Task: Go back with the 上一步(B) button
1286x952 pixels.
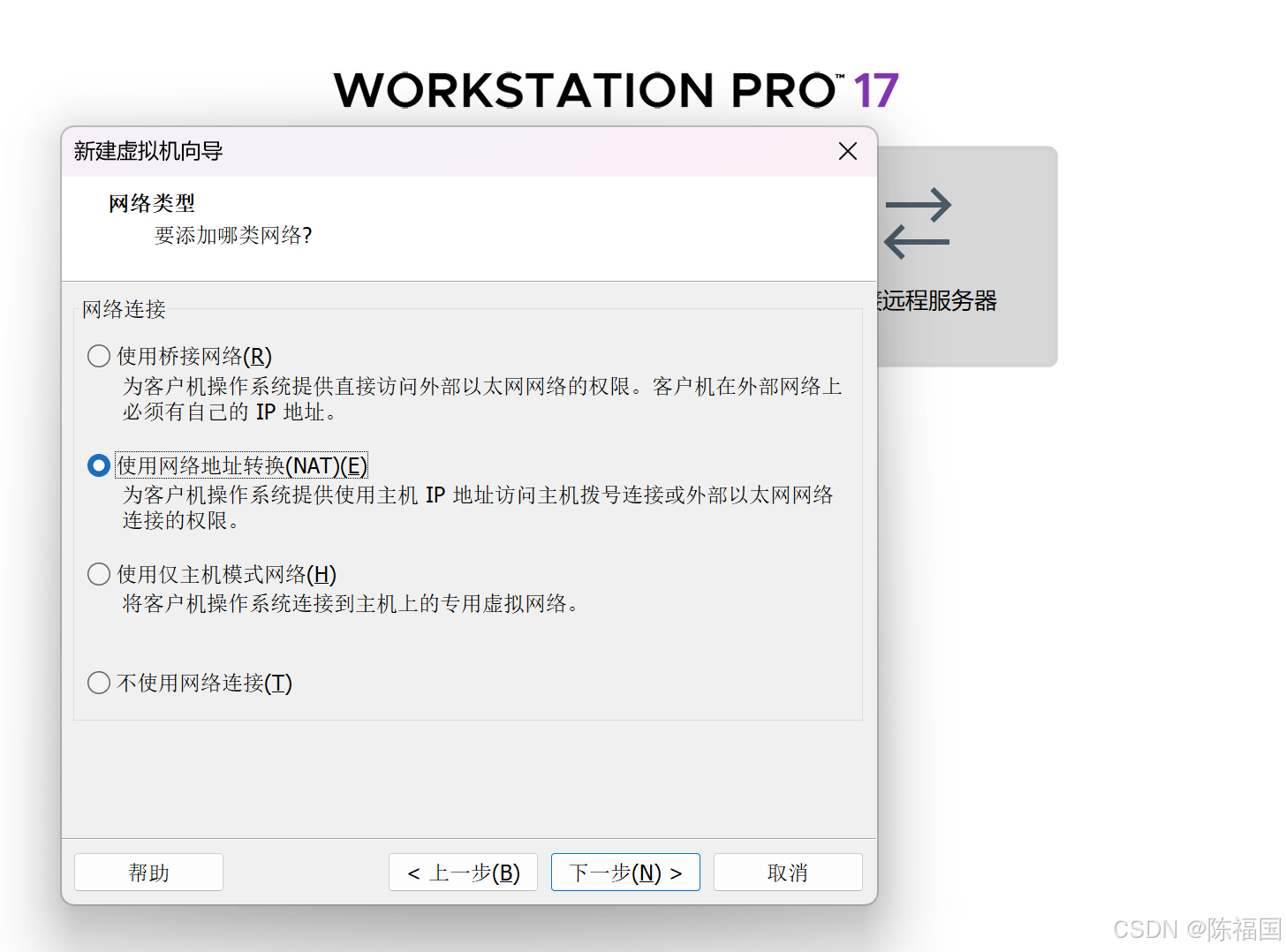Action: click(x=463, y=873)
